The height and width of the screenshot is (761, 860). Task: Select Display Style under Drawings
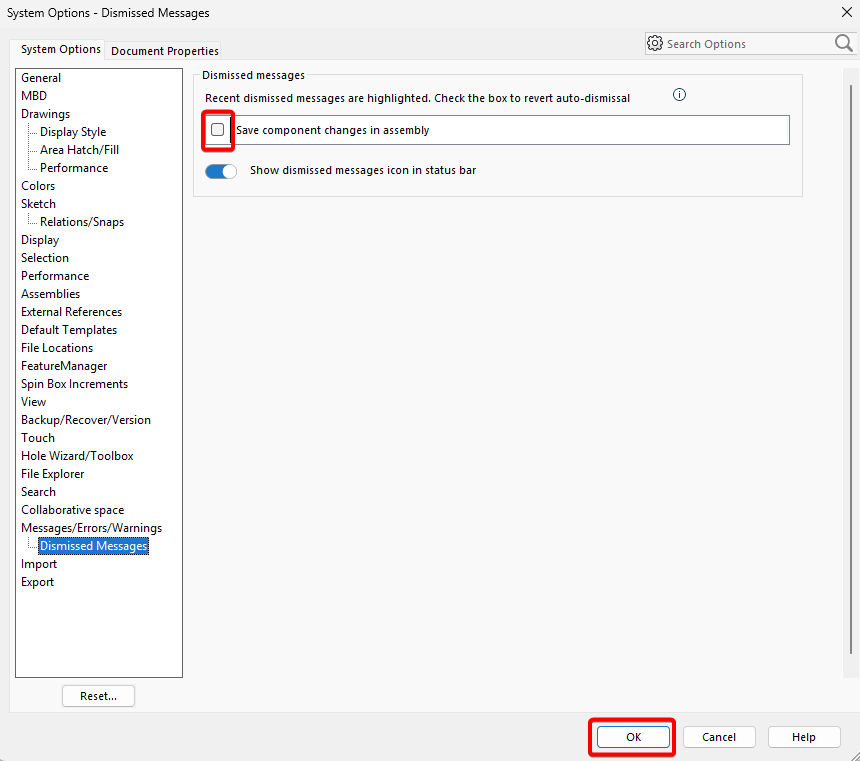pos(73,132)
